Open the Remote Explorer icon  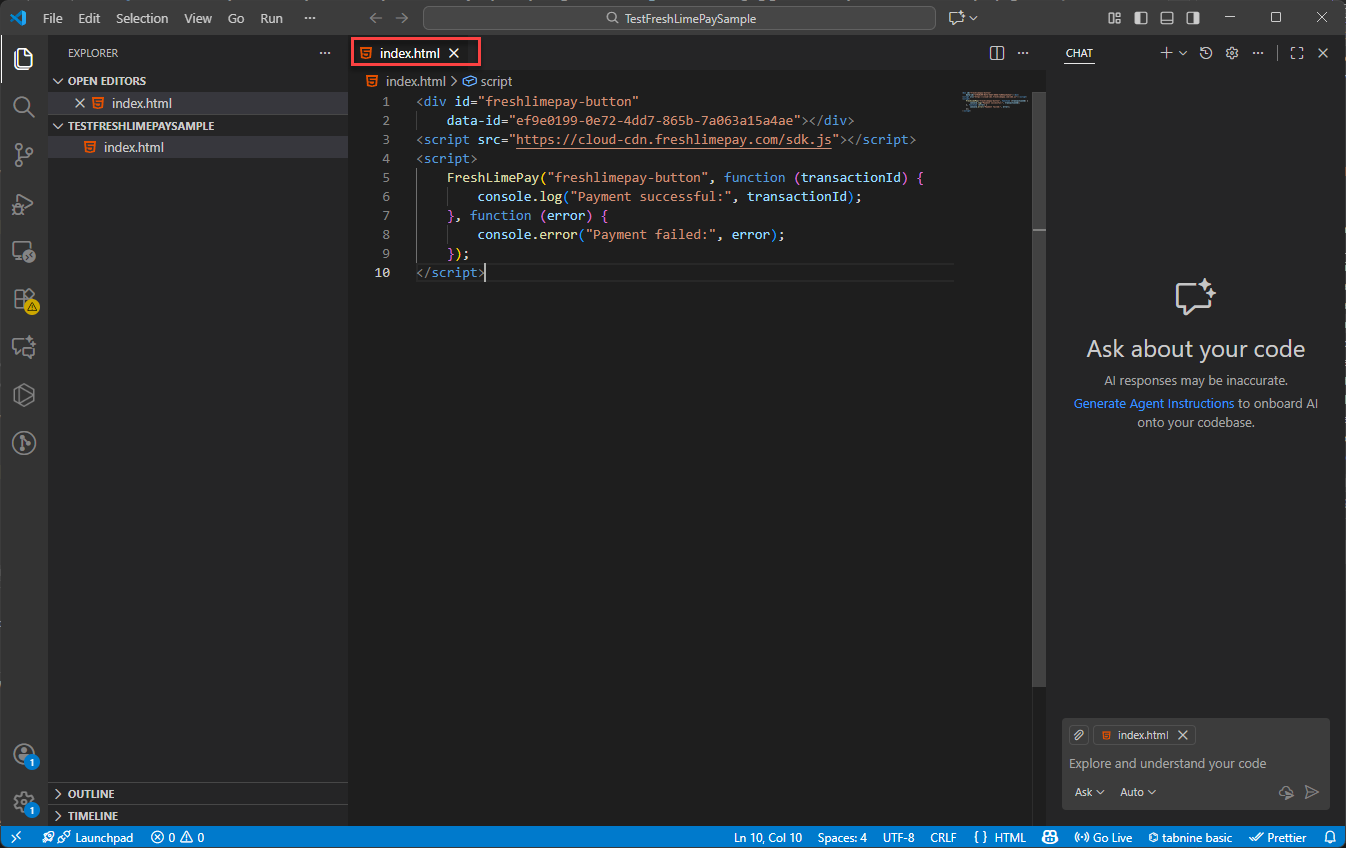(23, 251)
